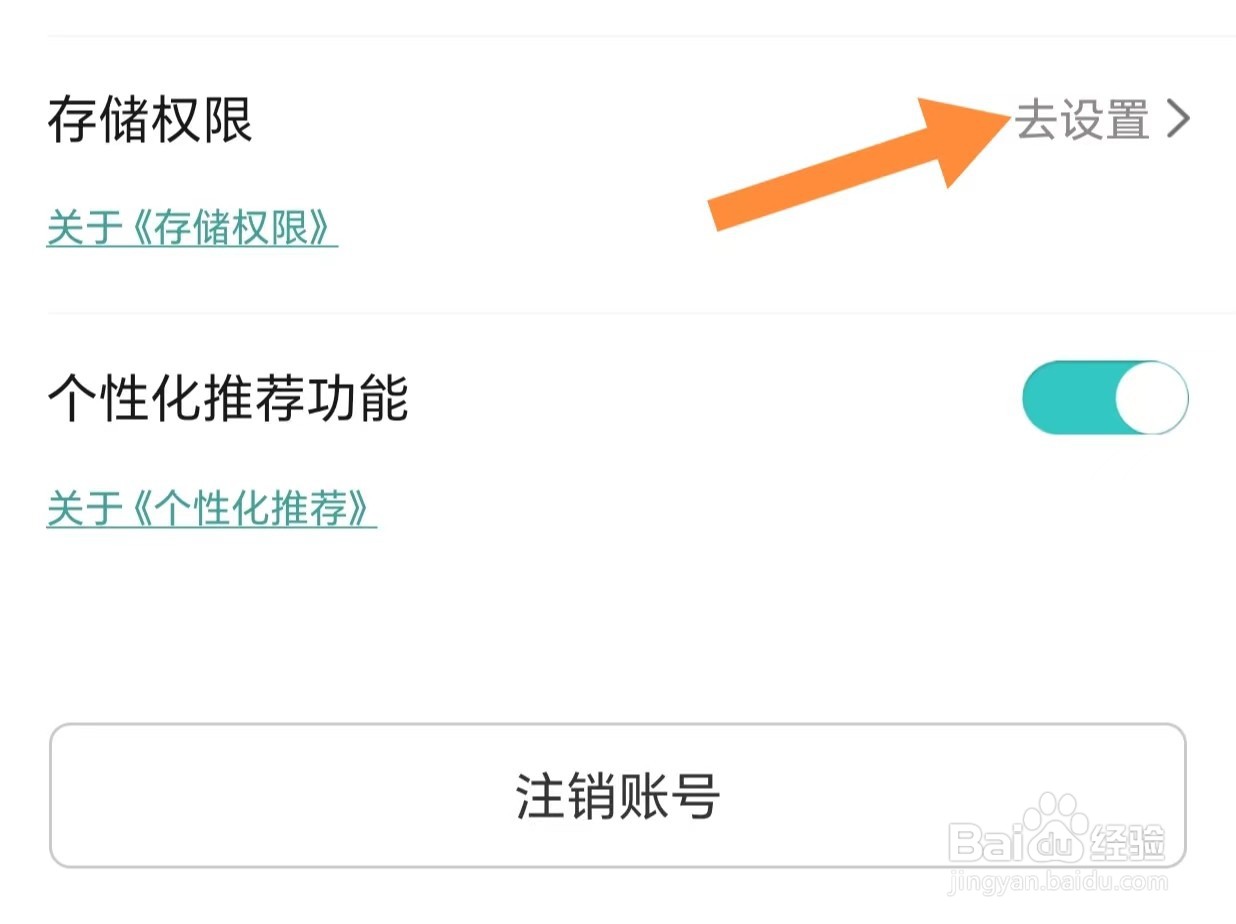
Task: Select the 个性化推荐功能 label text
Action: (x=228, y=399)
